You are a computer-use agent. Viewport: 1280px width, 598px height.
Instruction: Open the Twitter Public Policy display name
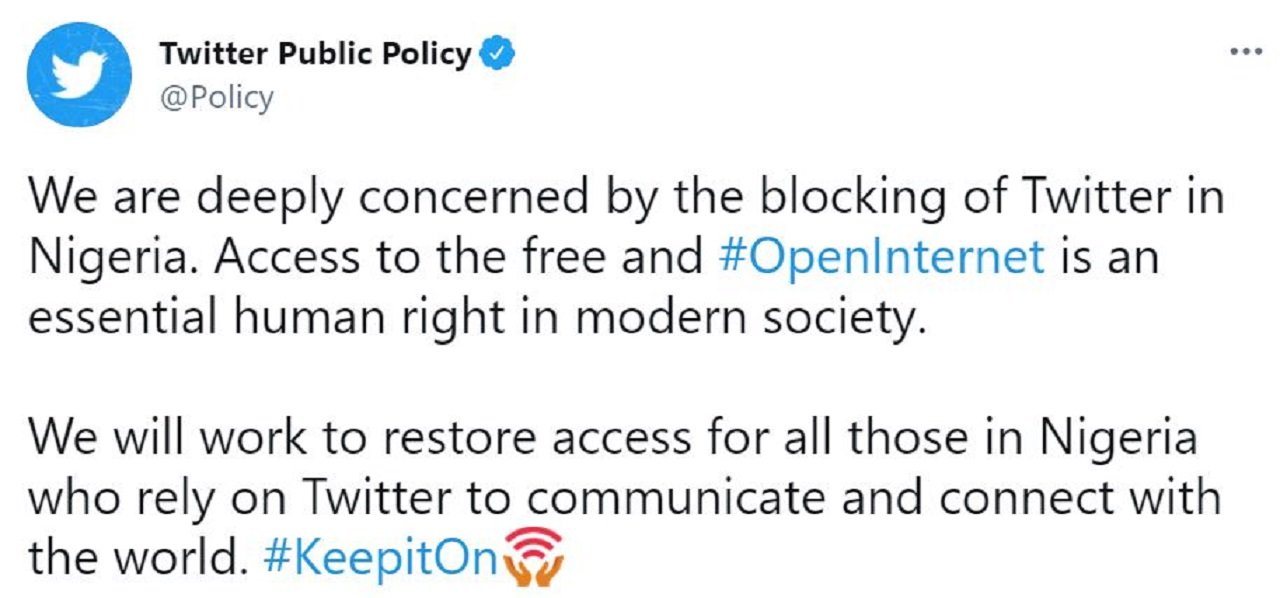point(315,55)
